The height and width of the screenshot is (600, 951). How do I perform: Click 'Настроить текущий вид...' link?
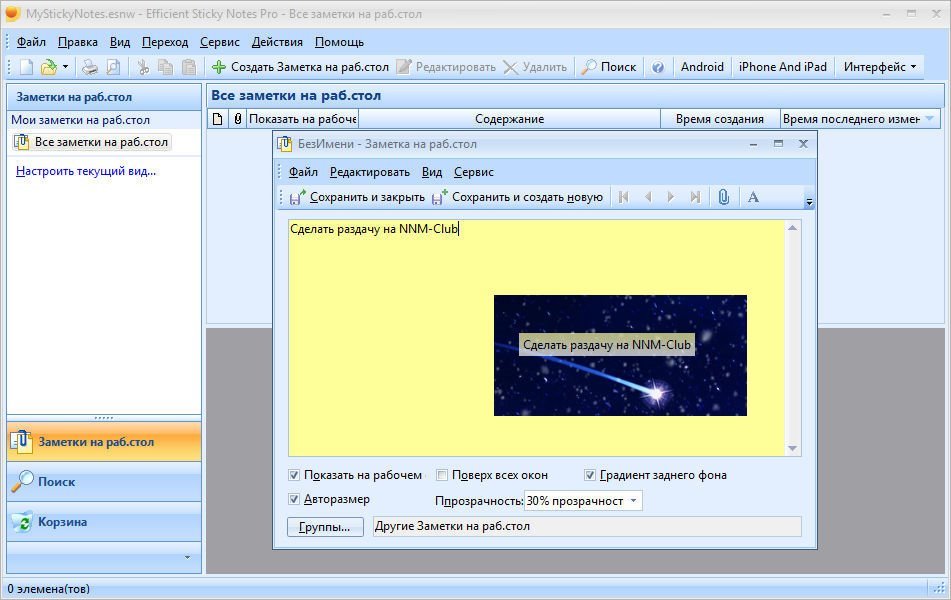point(86,171)
